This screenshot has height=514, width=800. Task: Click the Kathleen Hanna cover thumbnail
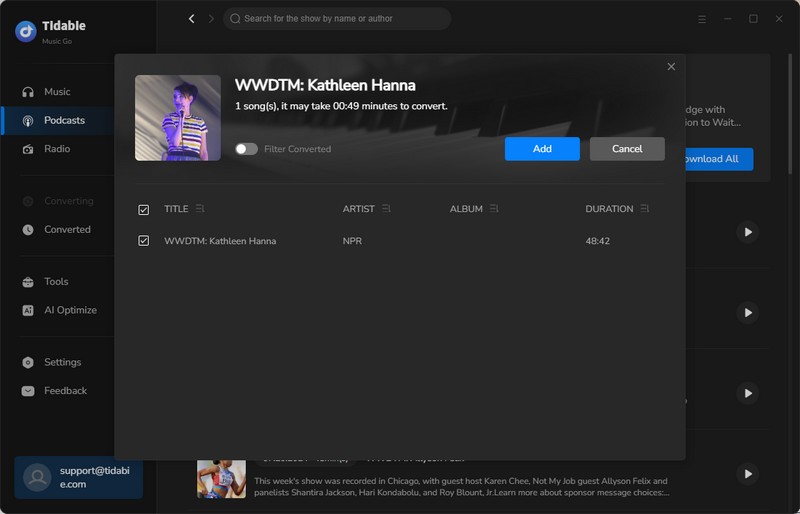point(178,118)
